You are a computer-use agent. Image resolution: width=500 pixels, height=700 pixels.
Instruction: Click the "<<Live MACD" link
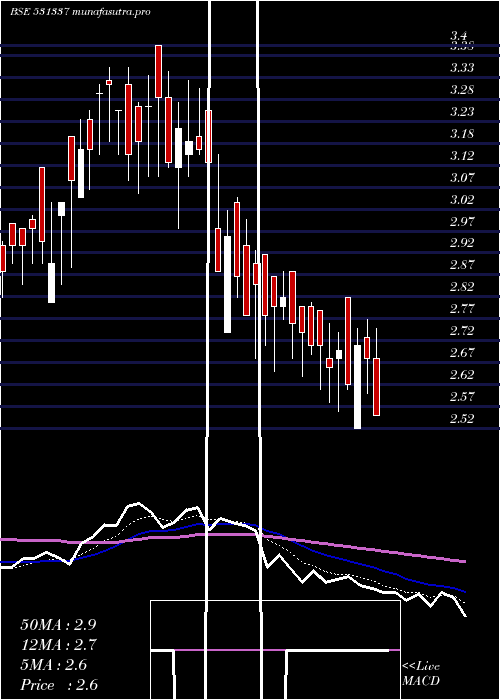[x=421, y=673]
